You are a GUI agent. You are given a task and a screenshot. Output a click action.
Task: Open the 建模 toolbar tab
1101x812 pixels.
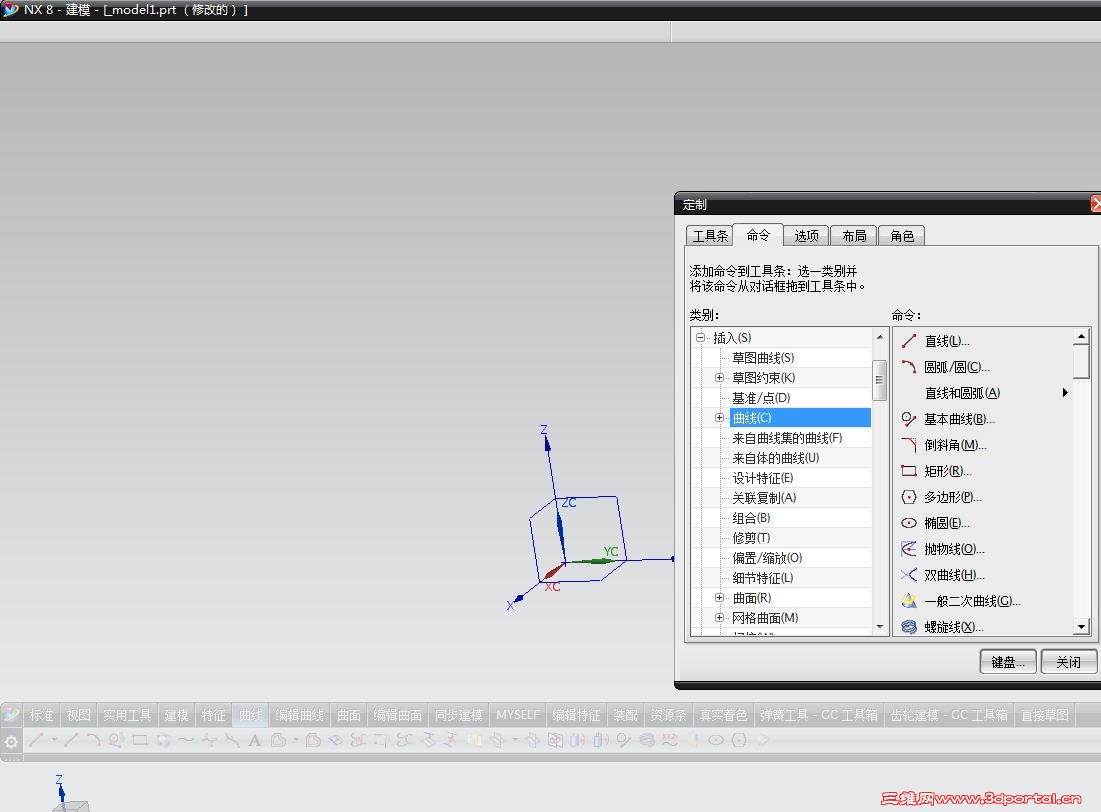(x=176, y=715)
